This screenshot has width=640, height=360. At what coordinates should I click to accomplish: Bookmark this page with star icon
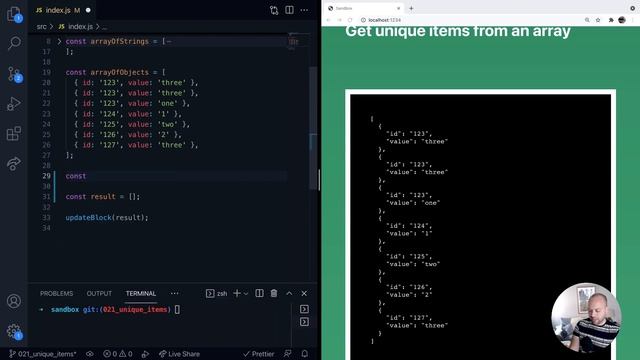click(x=598, y=20)
